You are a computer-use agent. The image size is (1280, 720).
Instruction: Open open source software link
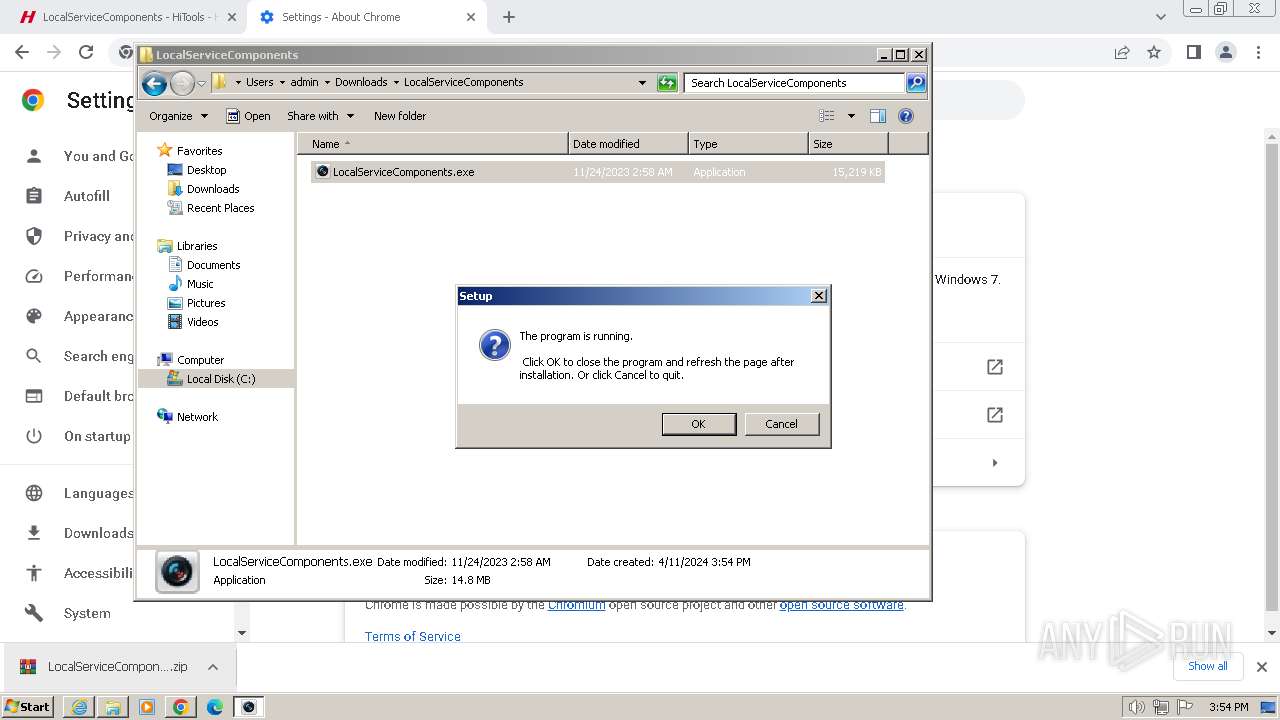click(x=841, y=605)
